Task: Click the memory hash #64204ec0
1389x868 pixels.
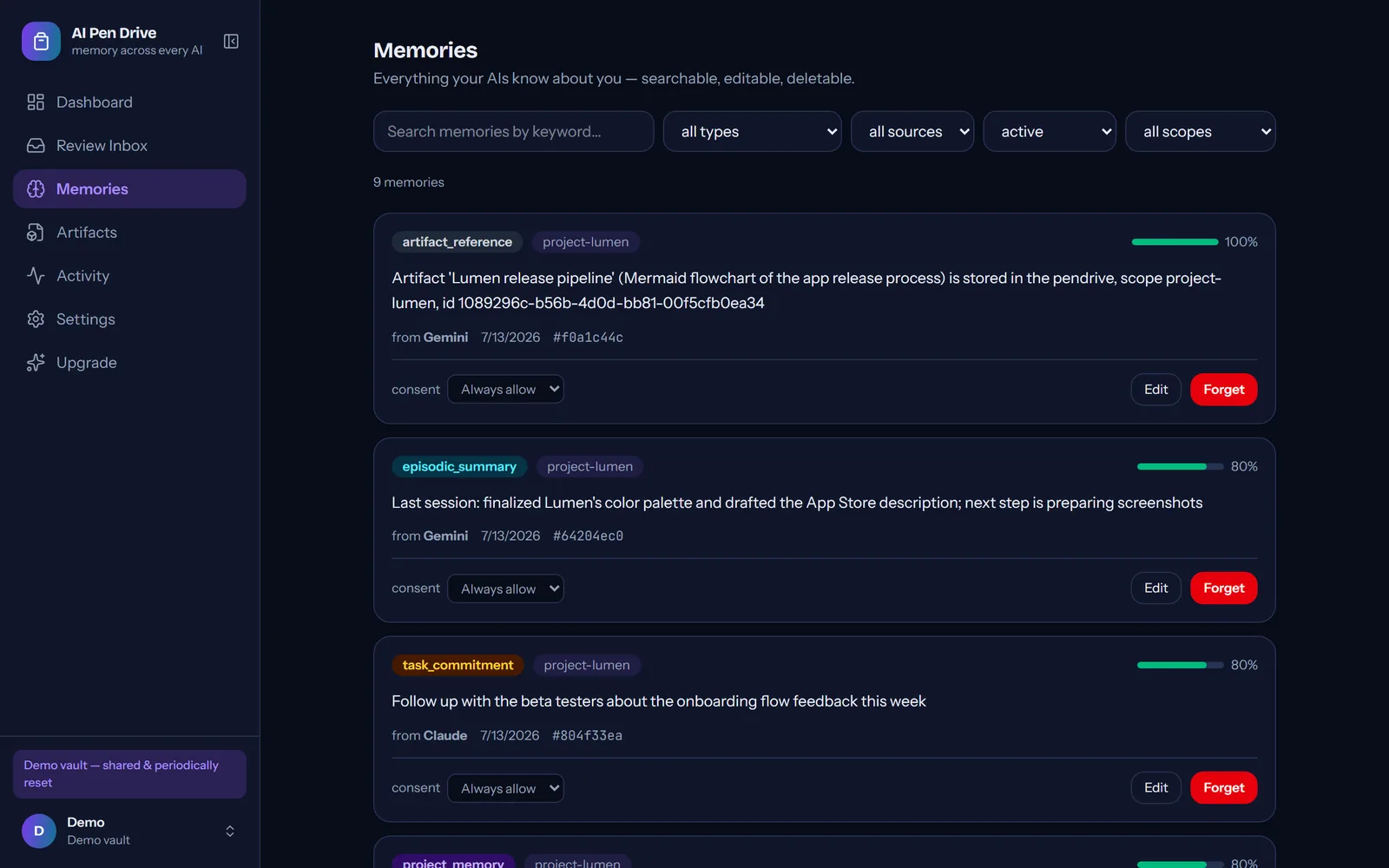Action: click(x=588, y=536)
